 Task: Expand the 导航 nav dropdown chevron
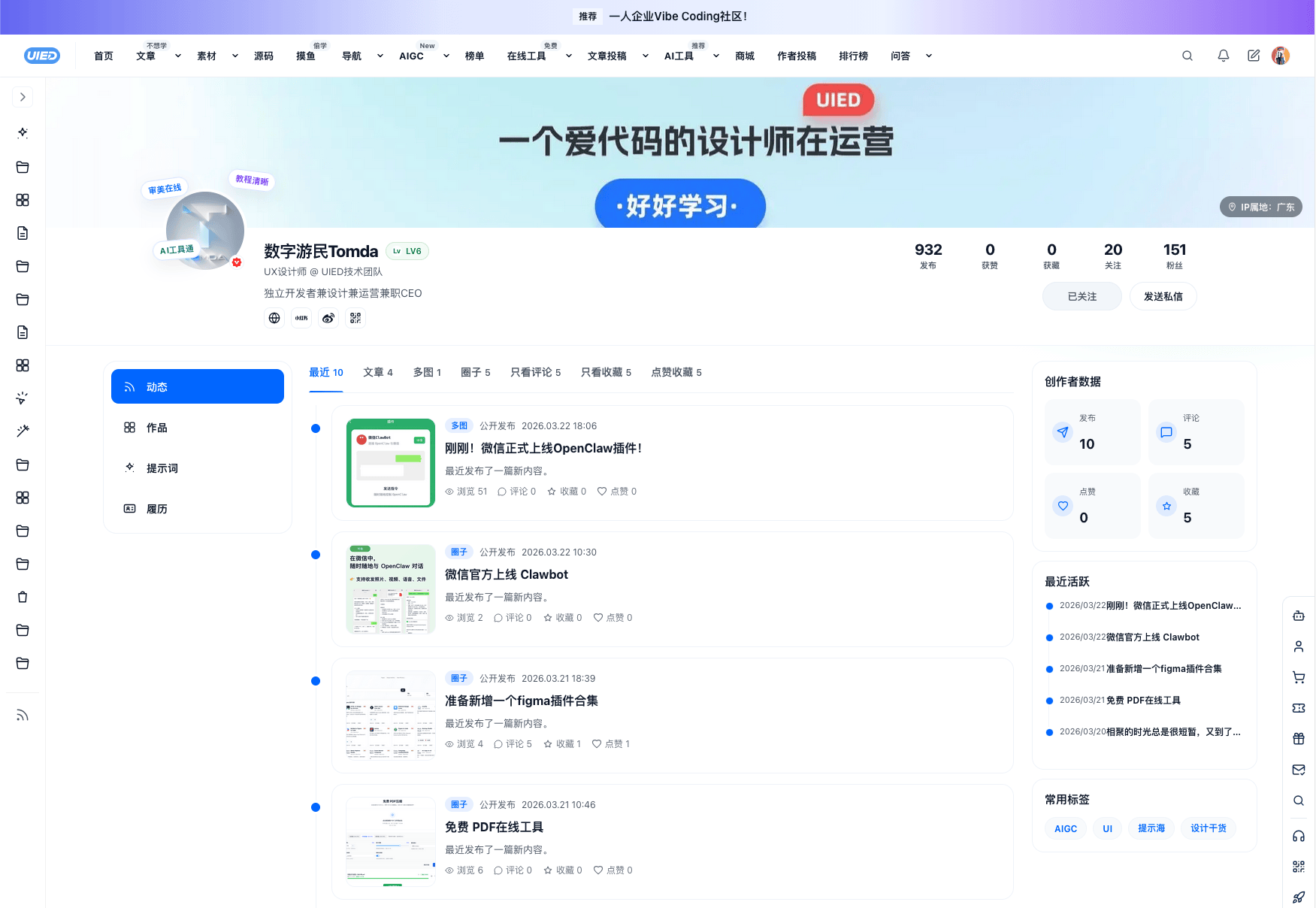click(x=380, y=56)
